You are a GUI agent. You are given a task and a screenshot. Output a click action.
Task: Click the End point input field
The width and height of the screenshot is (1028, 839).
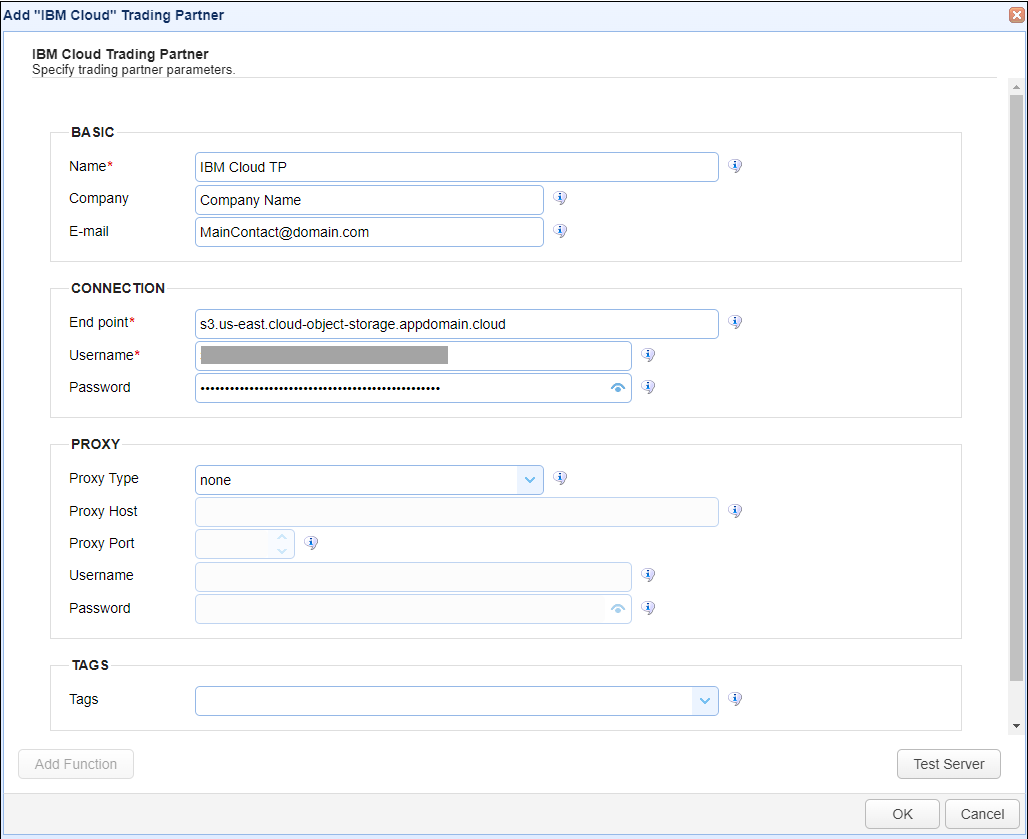457,324
